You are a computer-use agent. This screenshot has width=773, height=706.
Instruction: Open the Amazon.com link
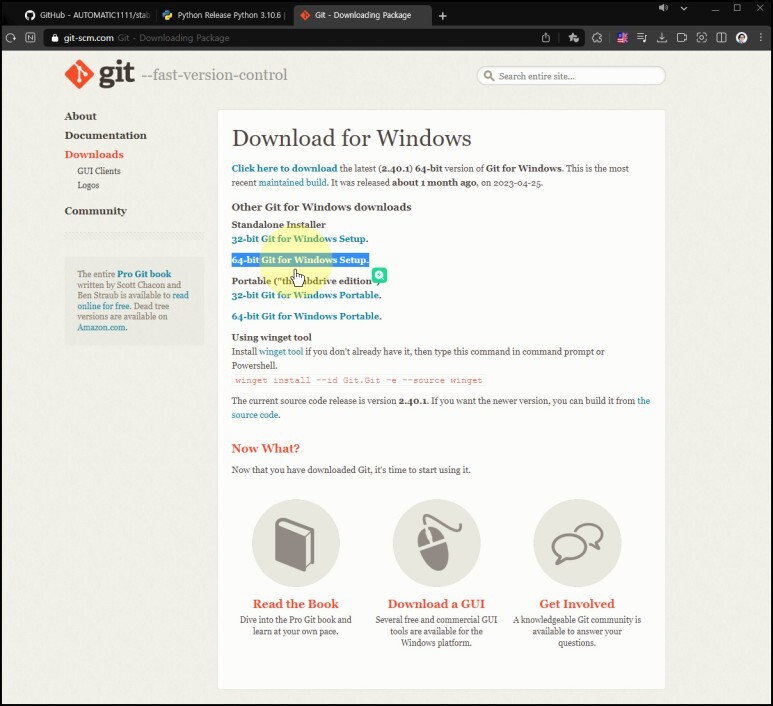pos(102,327)
